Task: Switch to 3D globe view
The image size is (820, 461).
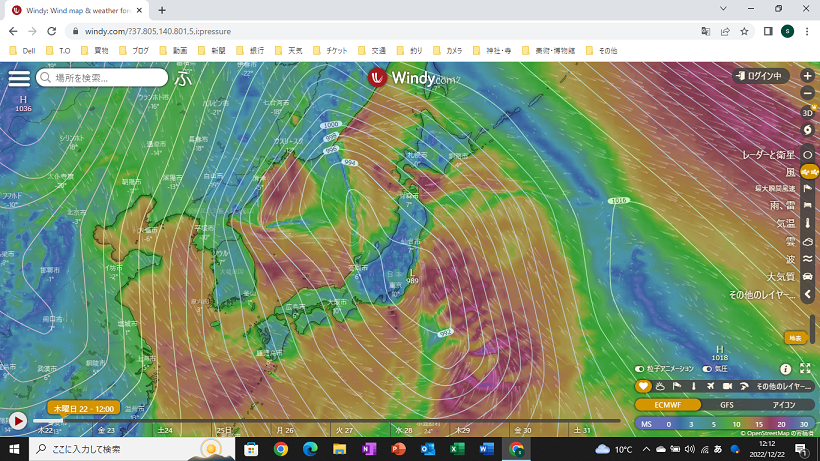Action: click(807, 112)
